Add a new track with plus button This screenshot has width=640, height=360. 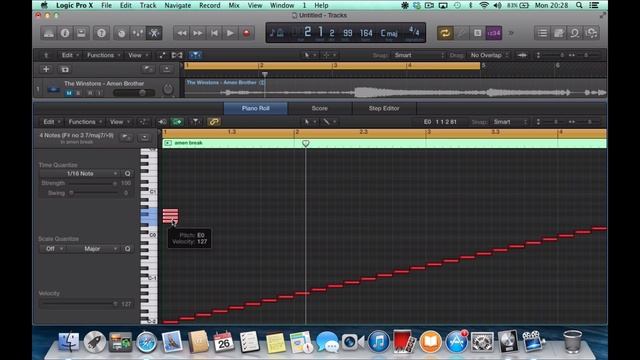(46, 69)
